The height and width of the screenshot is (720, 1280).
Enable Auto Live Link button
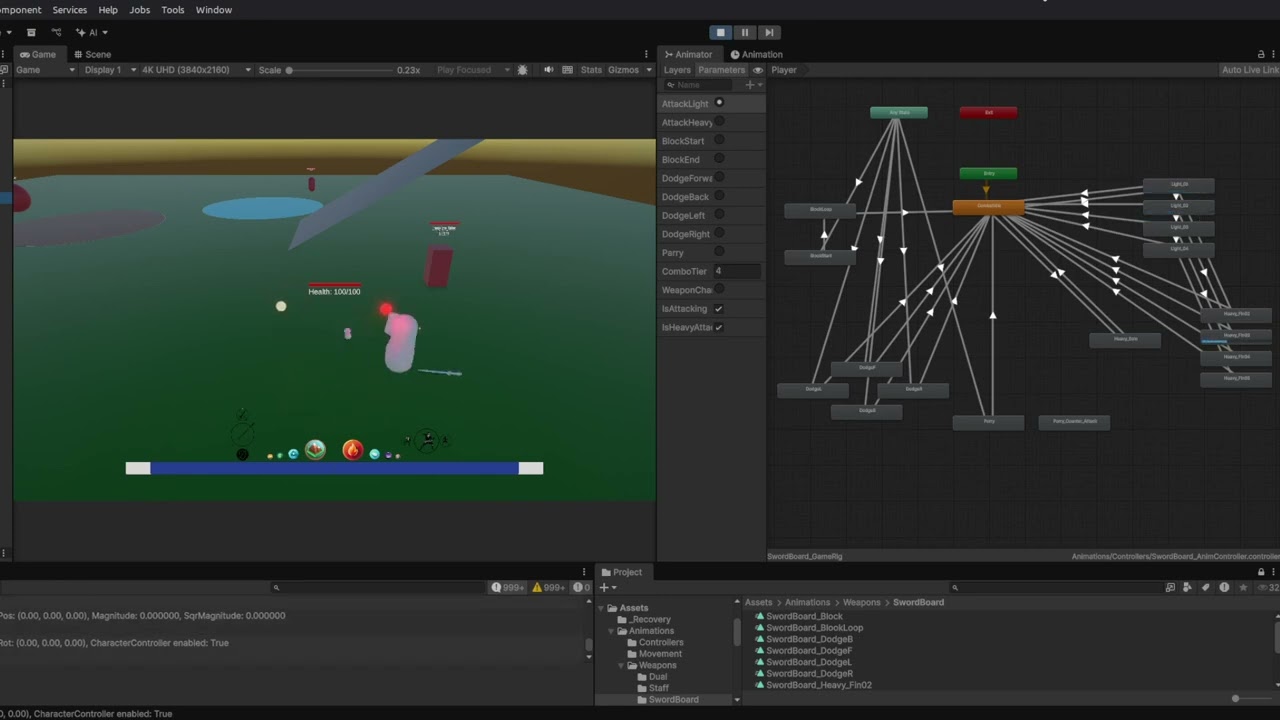click(1249, 70)
